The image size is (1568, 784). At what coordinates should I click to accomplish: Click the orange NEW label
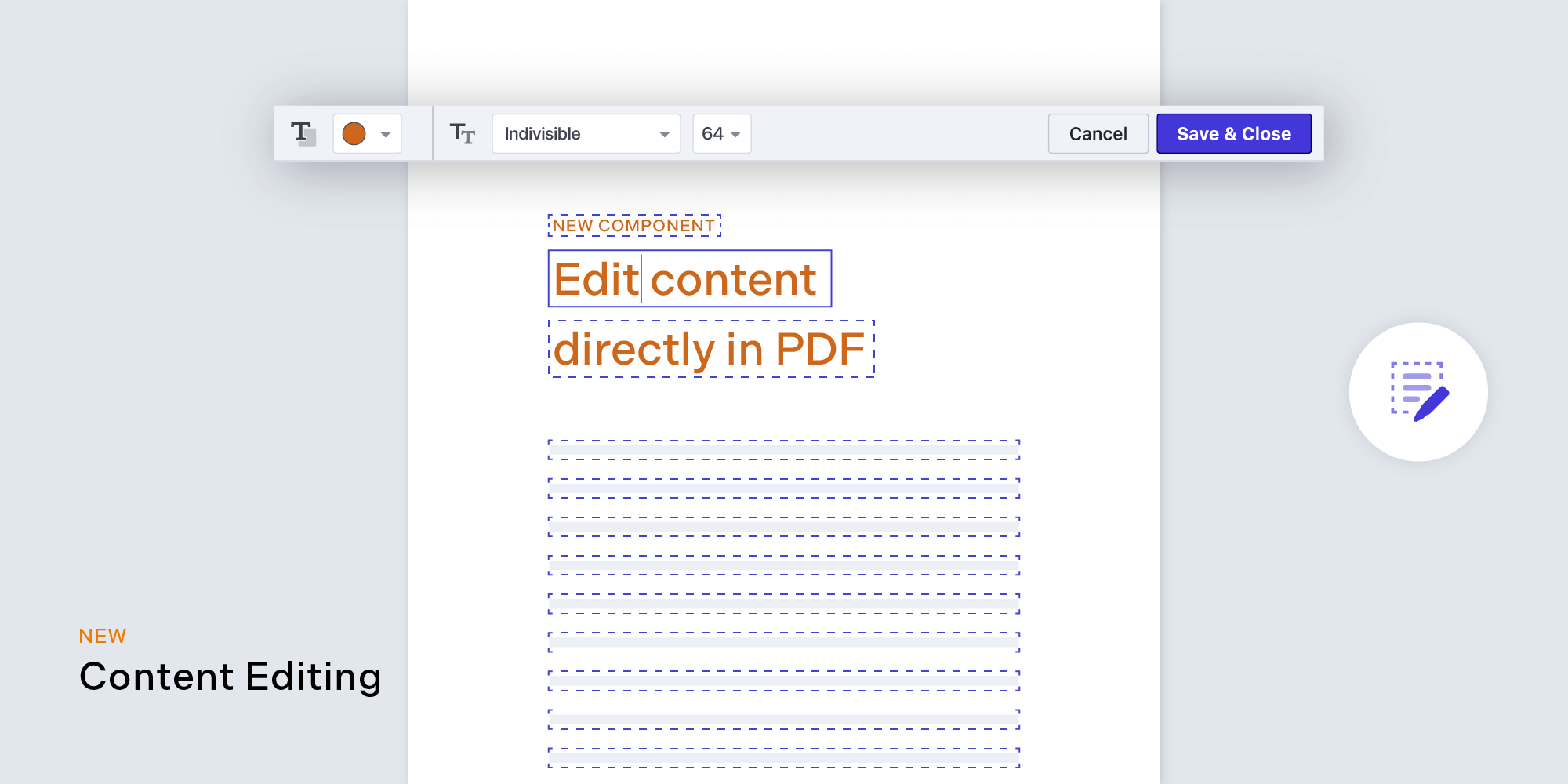[x=101, y=636]
